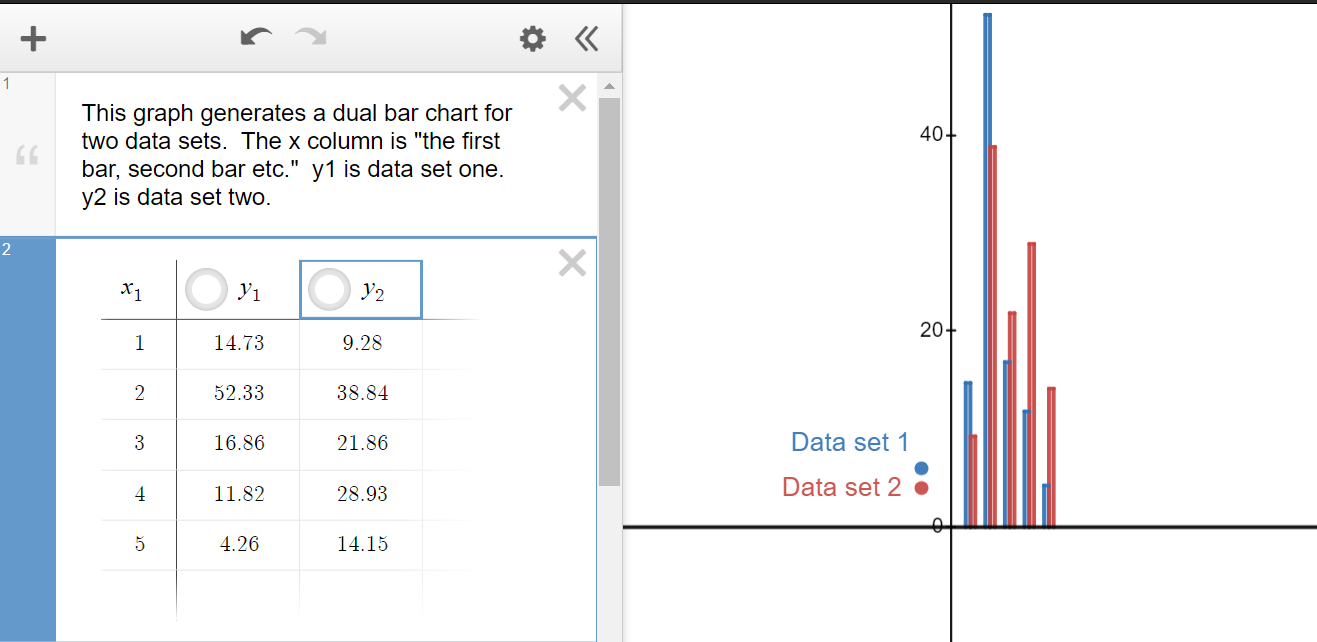Click the plus Add Item button
Viewport: 1317px width, 642px height.
pyautogui.click(x=34, y=39)
